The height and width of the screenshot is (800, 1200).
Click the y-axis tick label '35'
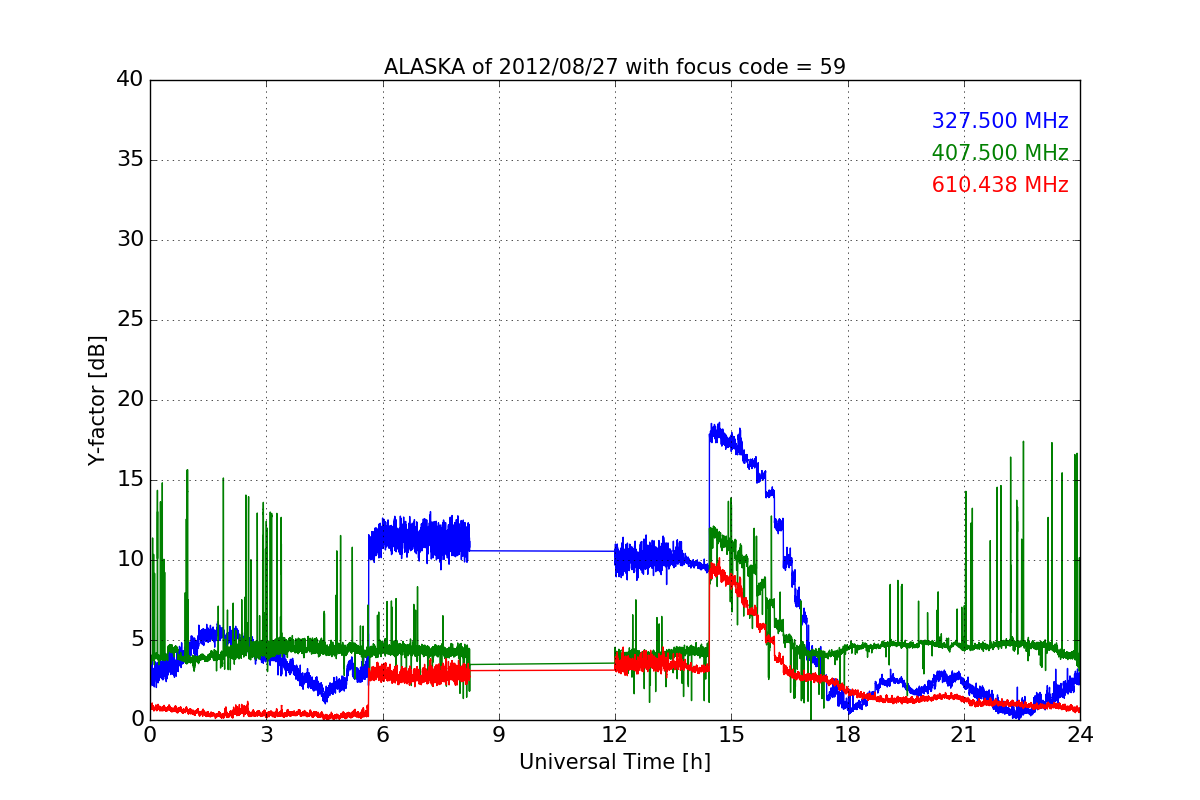(x=130, y=160)
